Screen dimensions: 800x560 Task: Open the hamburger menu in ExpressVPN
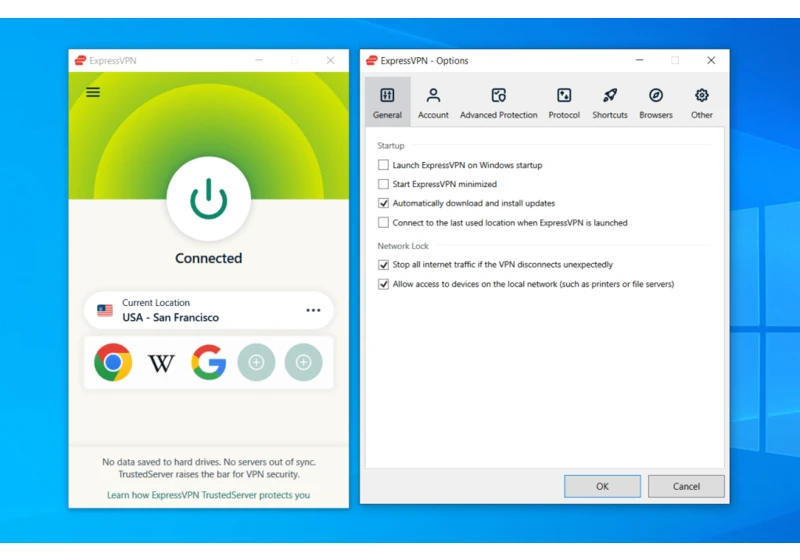[x=93, y=92]
